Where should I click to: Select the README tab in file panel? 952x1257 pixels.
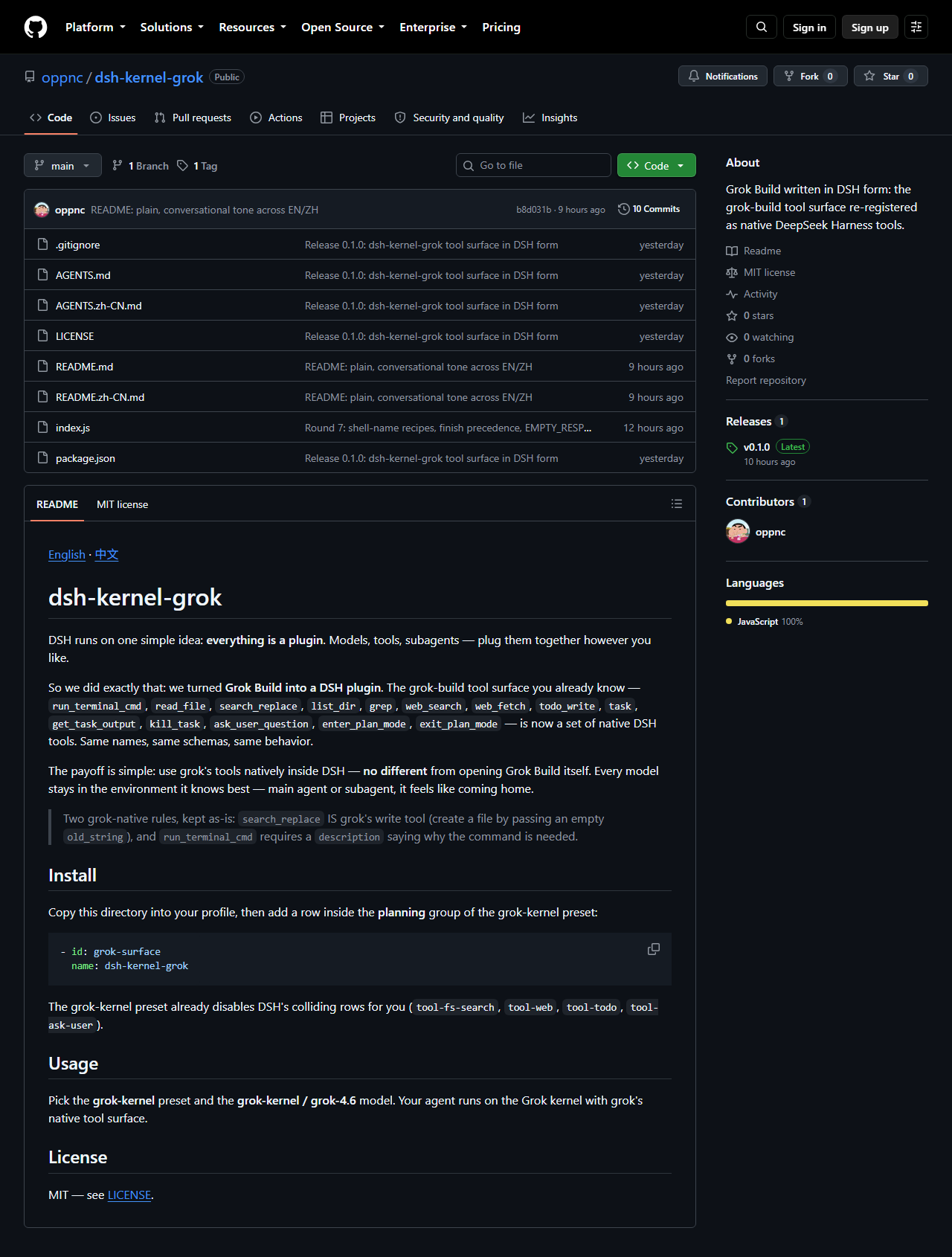[57, 504]
